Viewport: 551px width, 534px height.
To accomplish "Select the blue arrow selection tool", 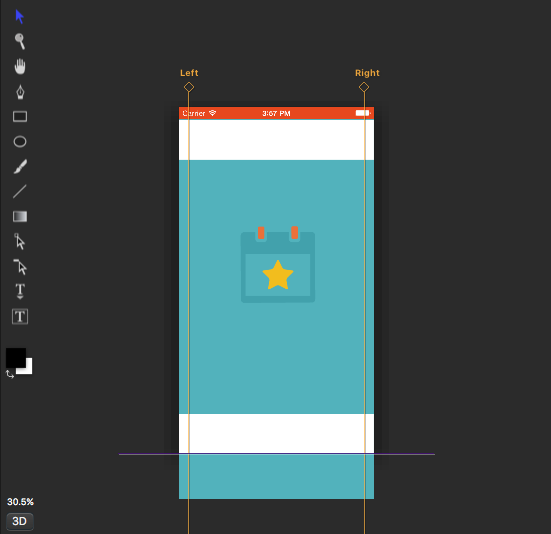I will click(x=19, y=17).
